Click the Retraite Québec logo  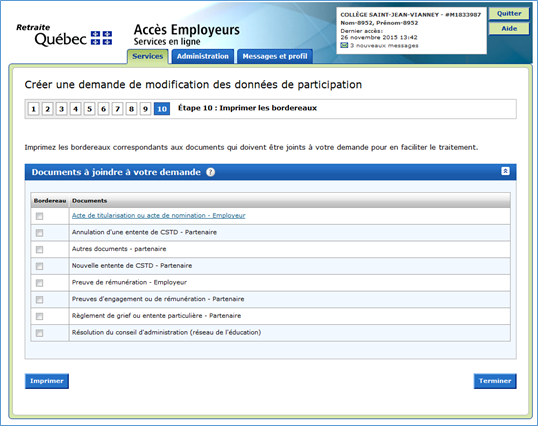pyautogui.click(x=65, y=35)
